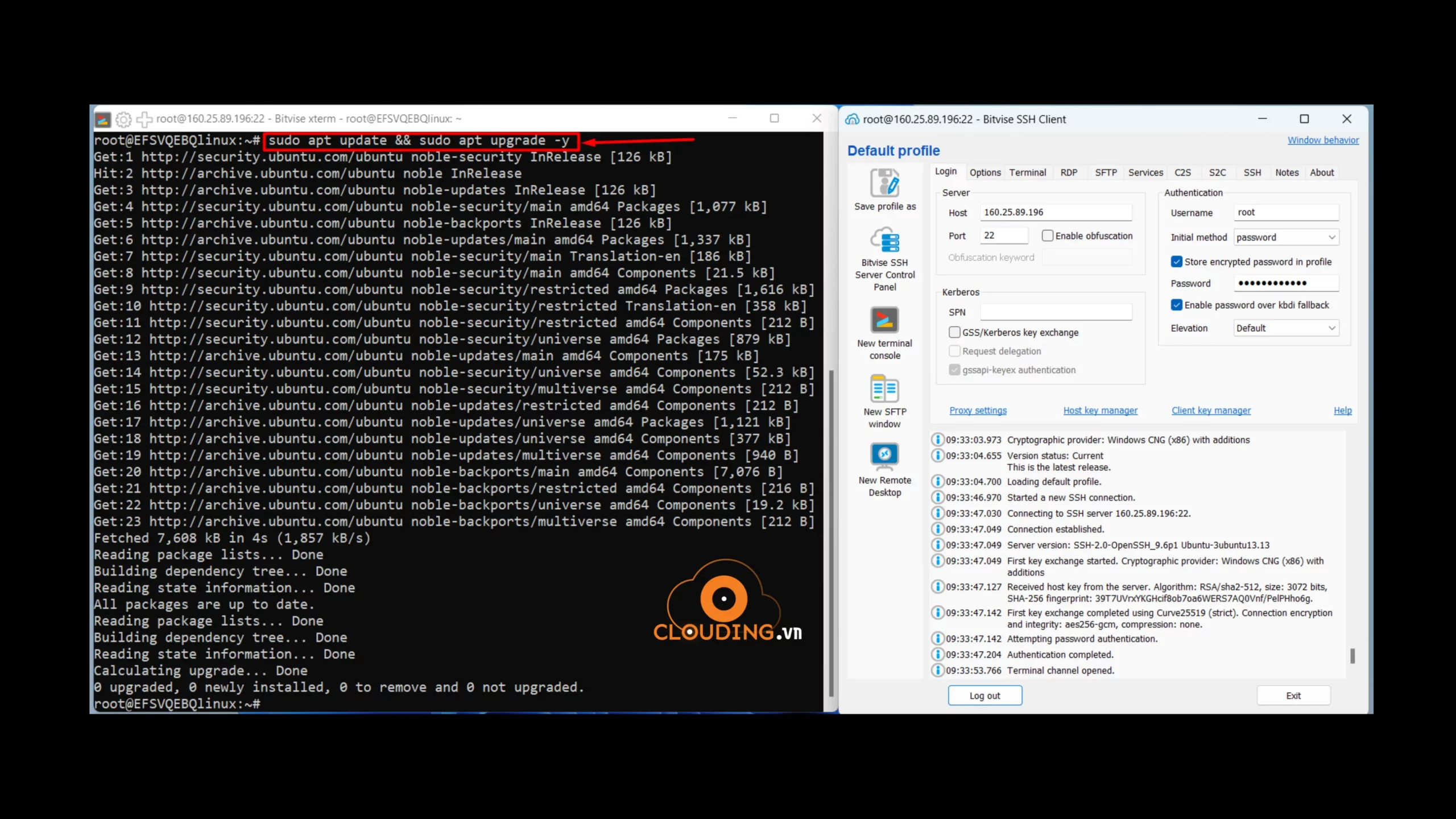Click info icon for Authentication completed entry
The width and height of the screenshot is (1456, 819).
pyautogui.click(x=937, y=654)
